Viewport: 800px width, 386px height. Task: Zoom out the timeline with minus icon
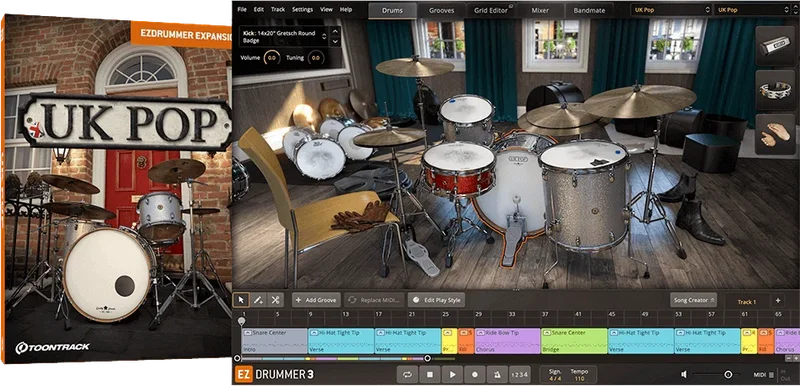point(788,358)
